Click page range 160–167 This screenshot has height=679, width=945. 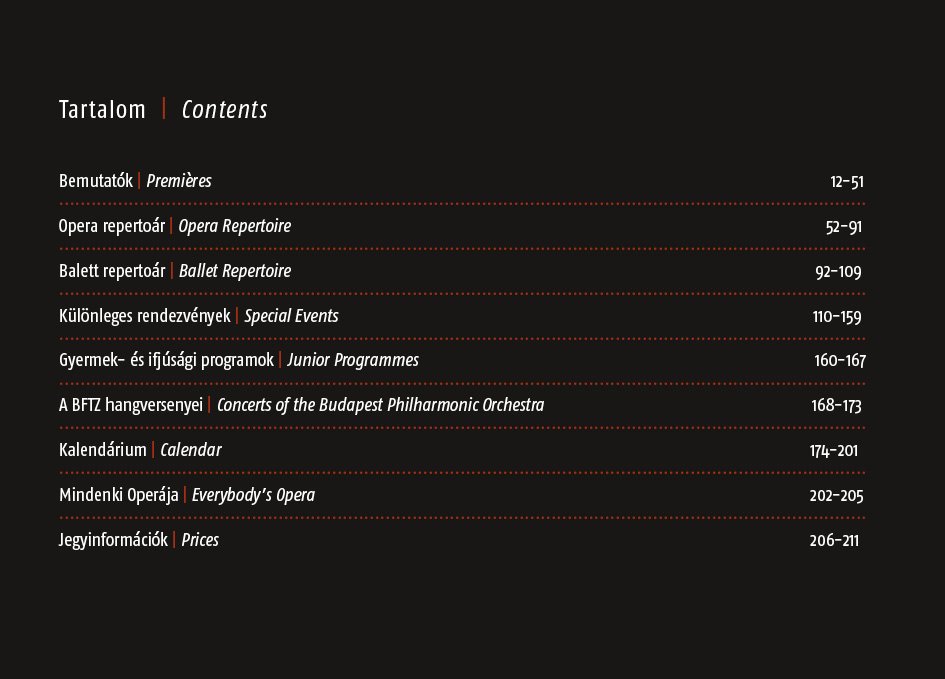840,360
